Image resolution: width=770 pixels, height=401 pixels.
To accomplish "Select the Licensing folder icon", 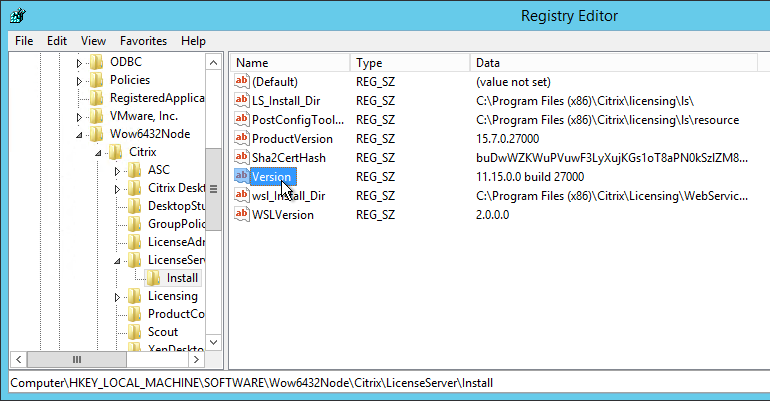I will tap(135, 296).
